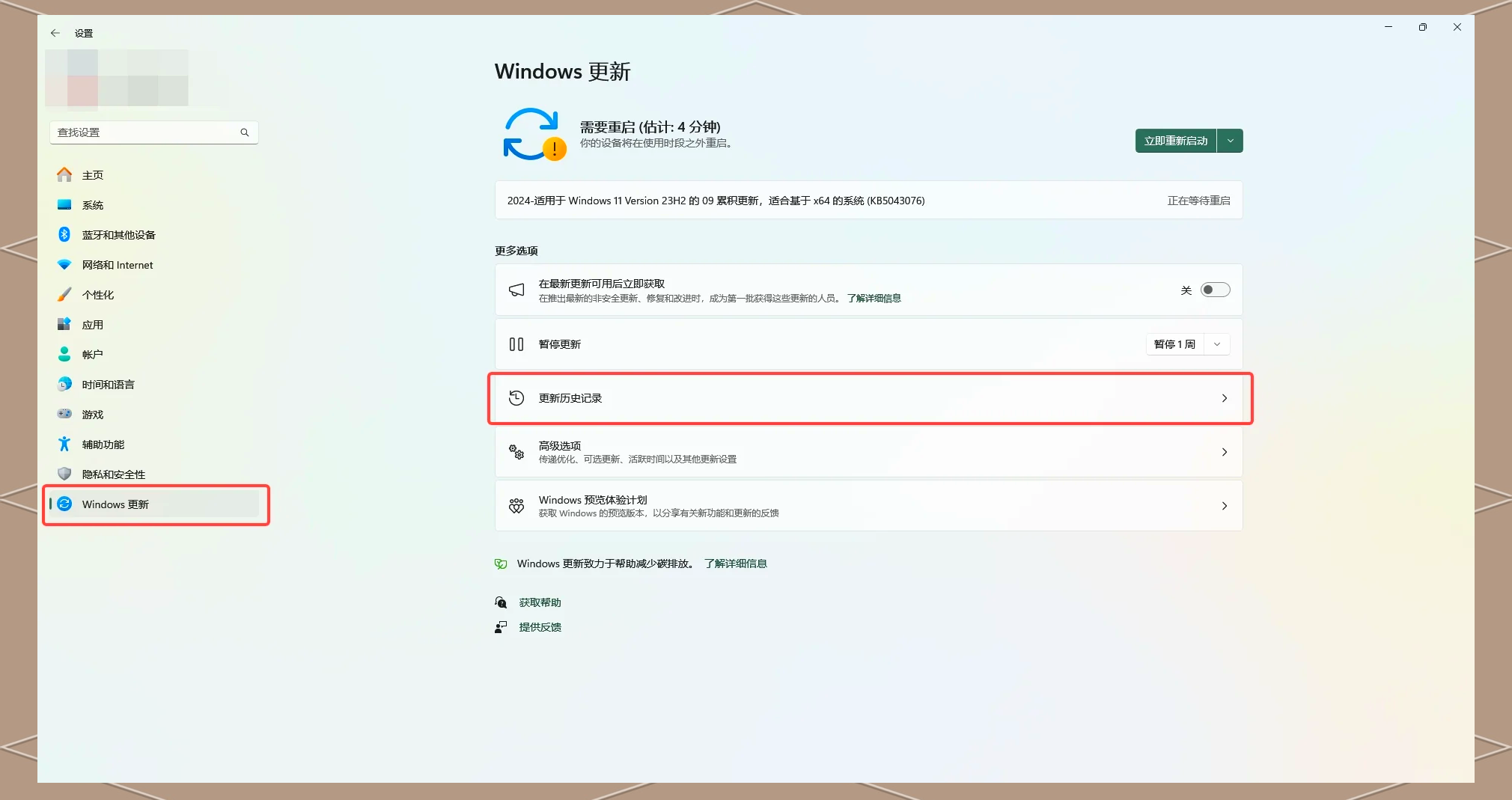The image size is (1512, 800).
Task: Click the 暂停 1 周 button
Action: 1175,344
